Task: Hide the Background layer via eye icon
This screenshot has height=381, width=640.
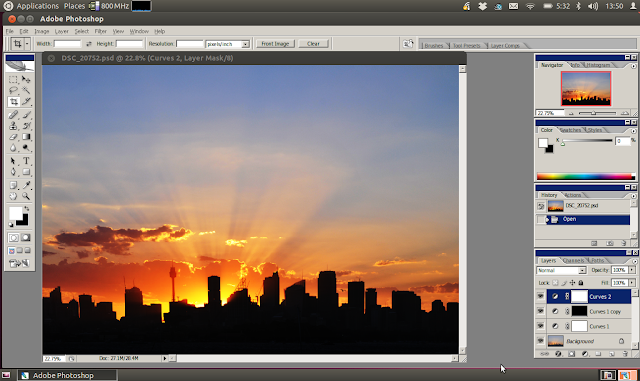Action: [x=541, y=341]
